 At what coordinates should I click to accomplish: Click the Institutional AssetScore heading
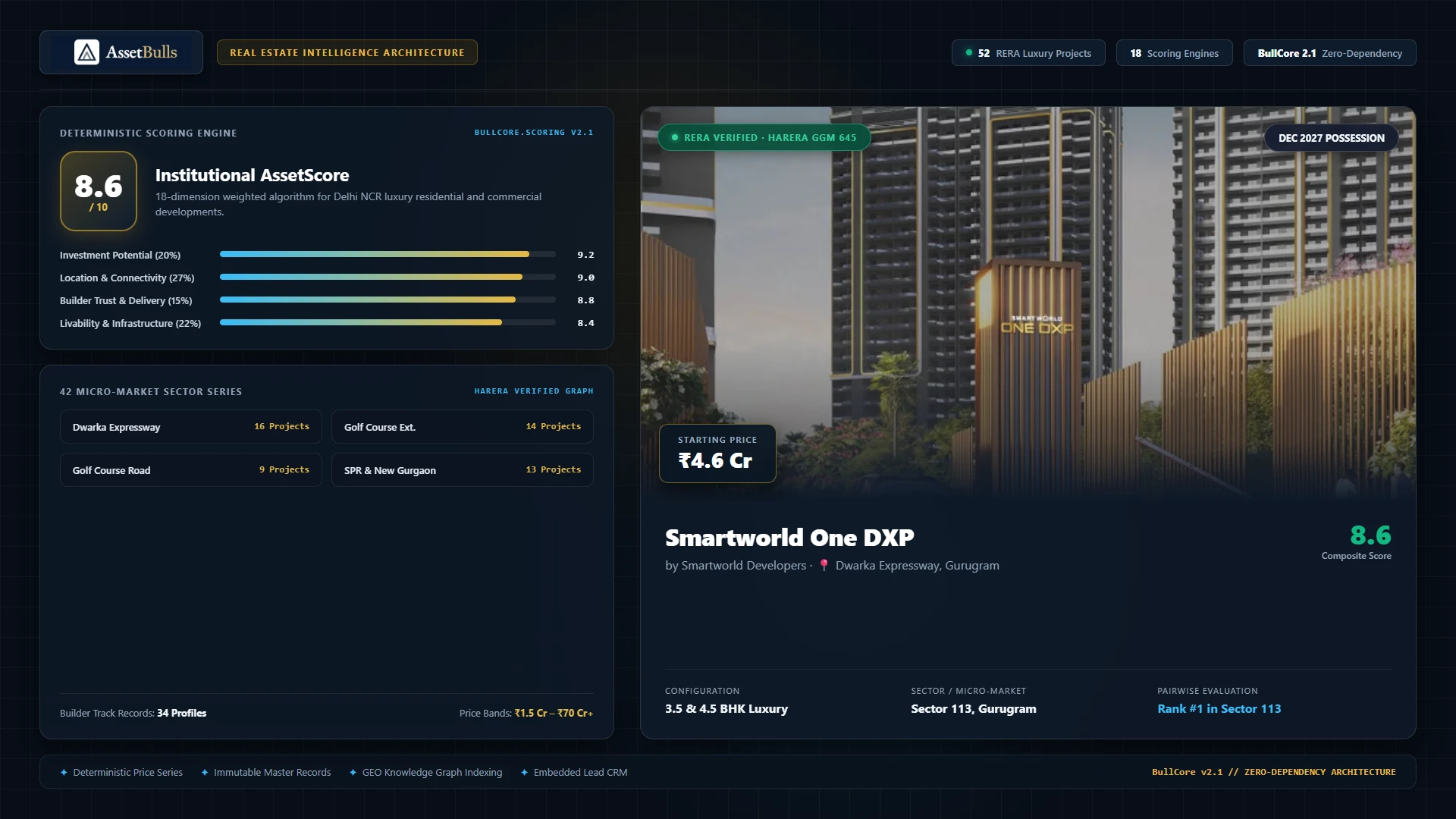252,175
